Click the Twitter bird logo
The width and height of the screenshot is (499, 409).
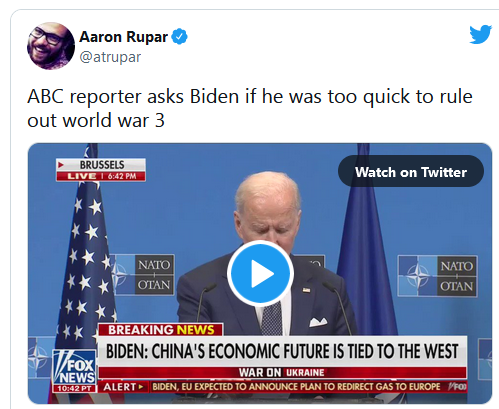pyautogui.click(x=480, y=34)
